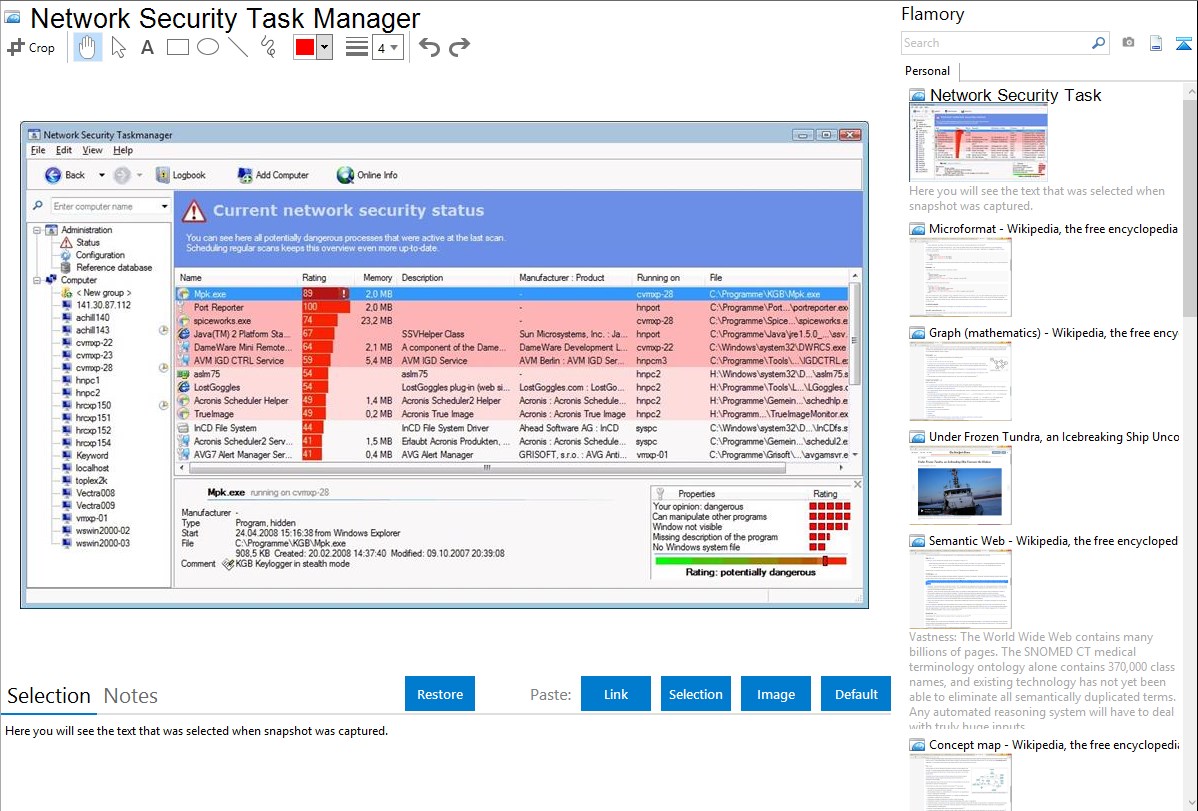Open the Semantic Web - Wikipedia snapshot title
Screen dimensions: 1198x811
(x=1053, y=541)
